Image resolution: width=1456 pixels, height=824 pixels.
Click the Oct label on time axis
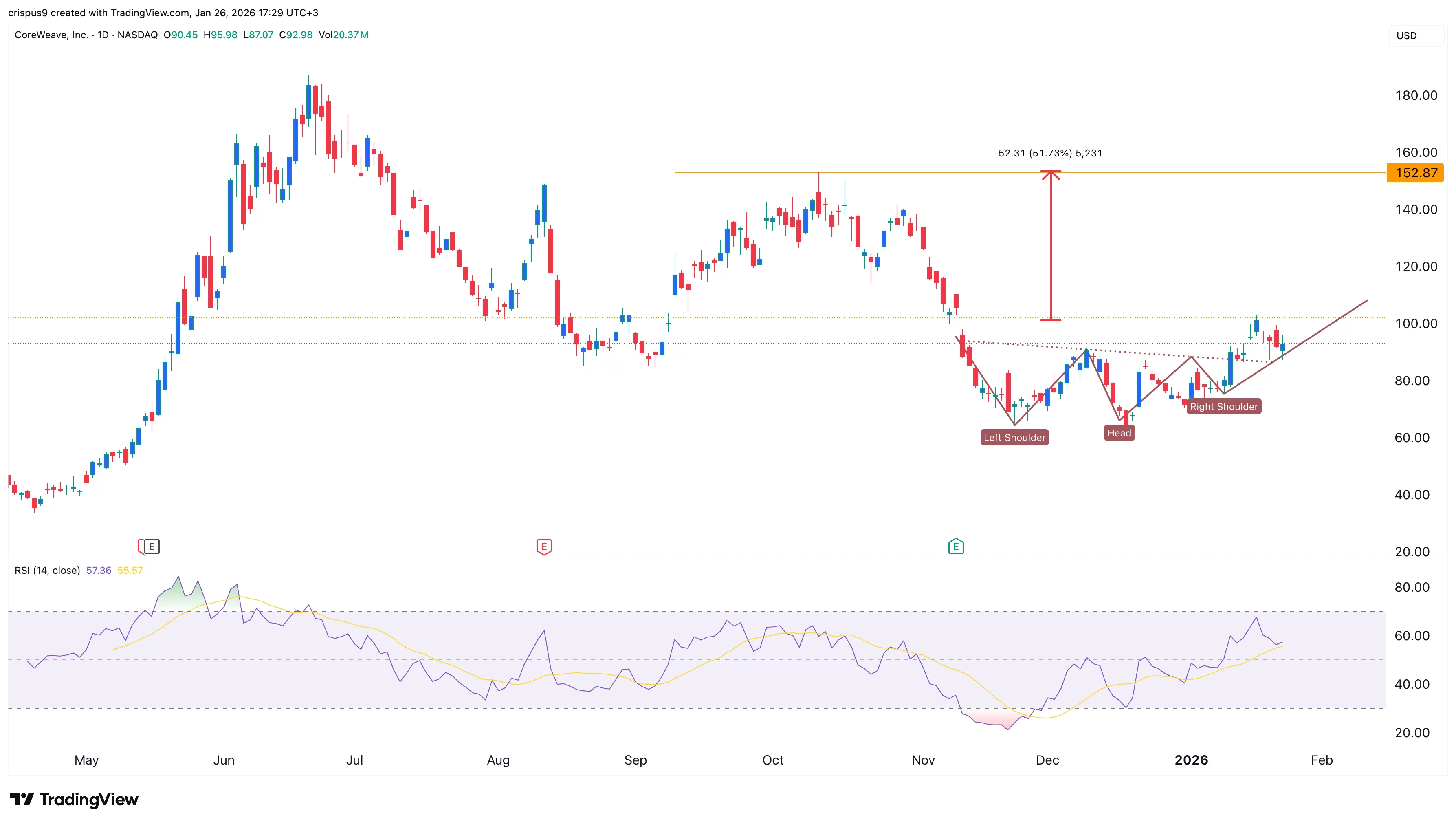[773, 760]
